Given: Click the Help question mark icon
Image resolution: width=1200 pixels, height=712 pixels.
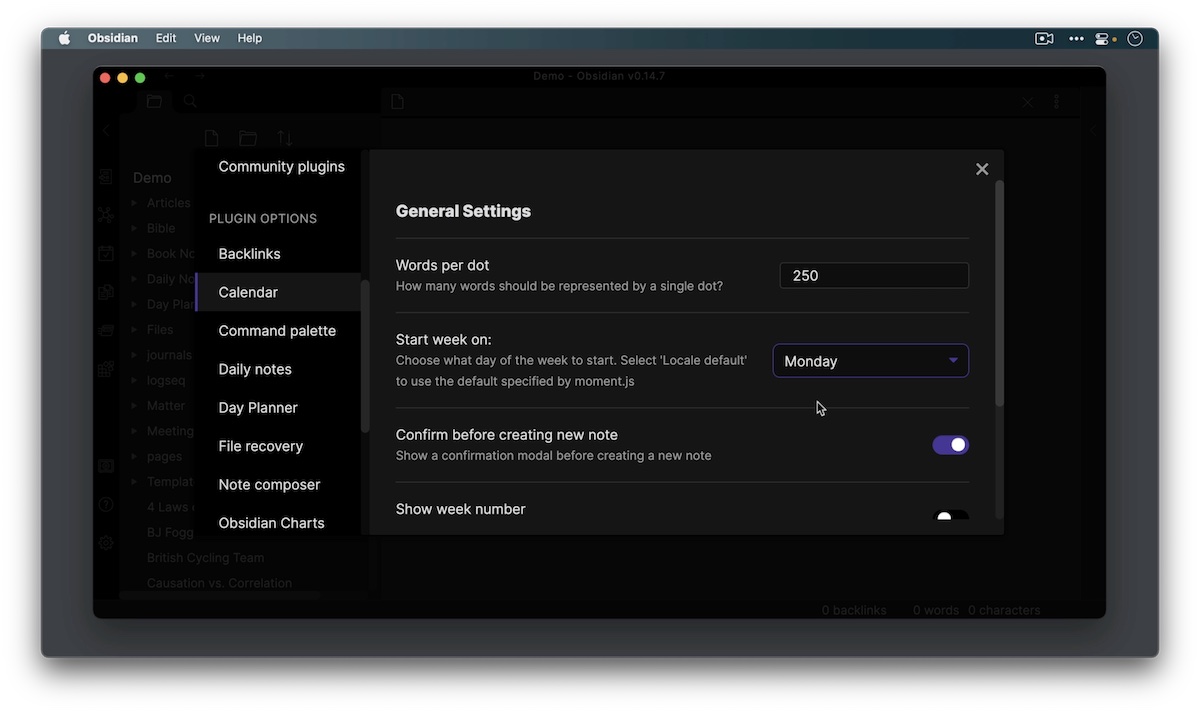Looking at the screenshot, I should point(106,505).
